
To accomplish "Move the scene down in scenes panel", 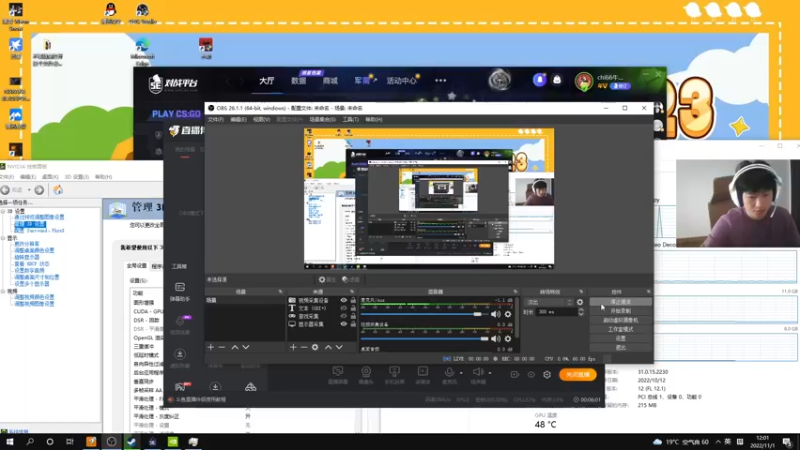I will 246,347.
